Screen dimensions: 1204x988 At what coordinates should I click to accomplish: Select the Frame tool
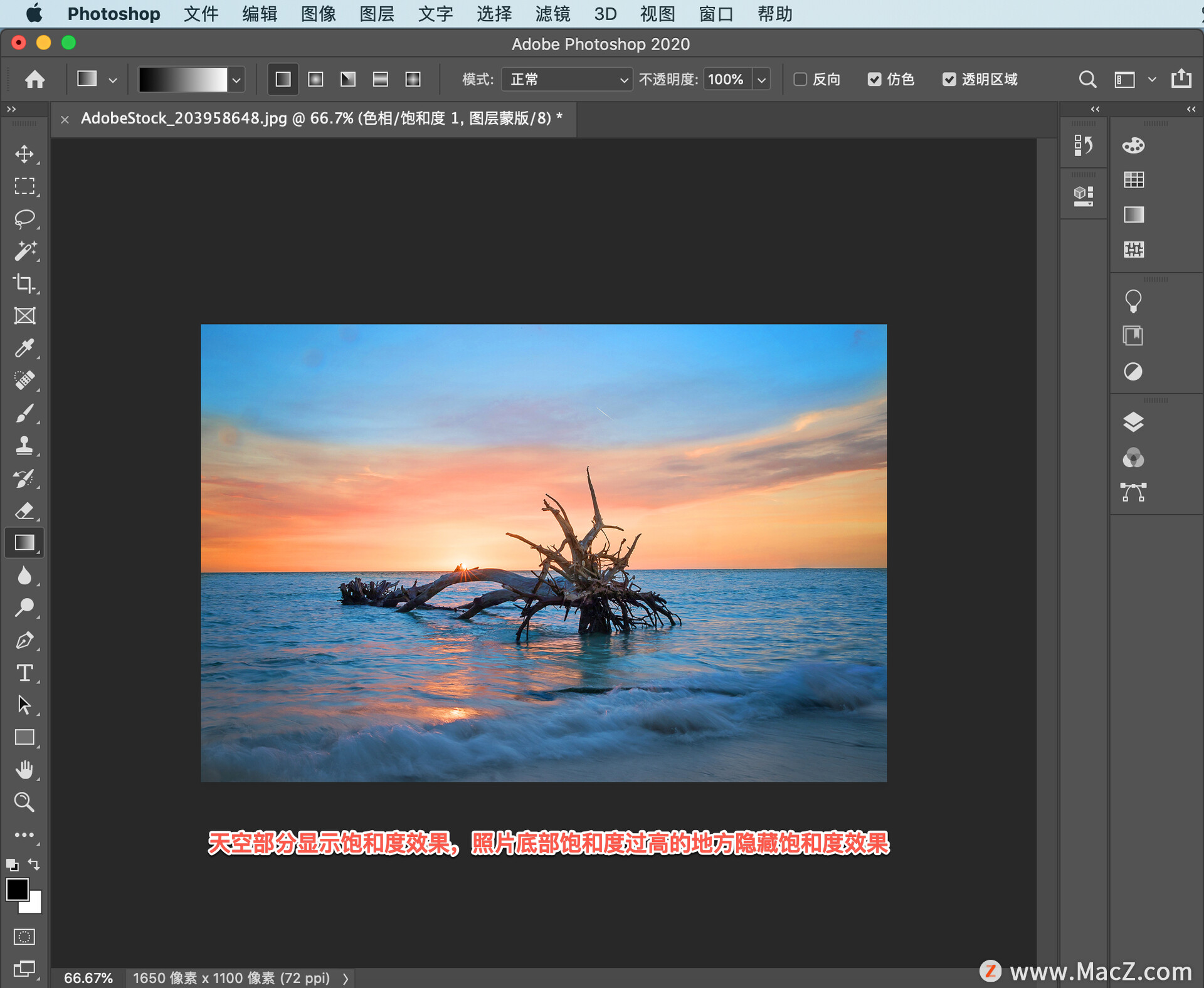(x=24, y=315)
